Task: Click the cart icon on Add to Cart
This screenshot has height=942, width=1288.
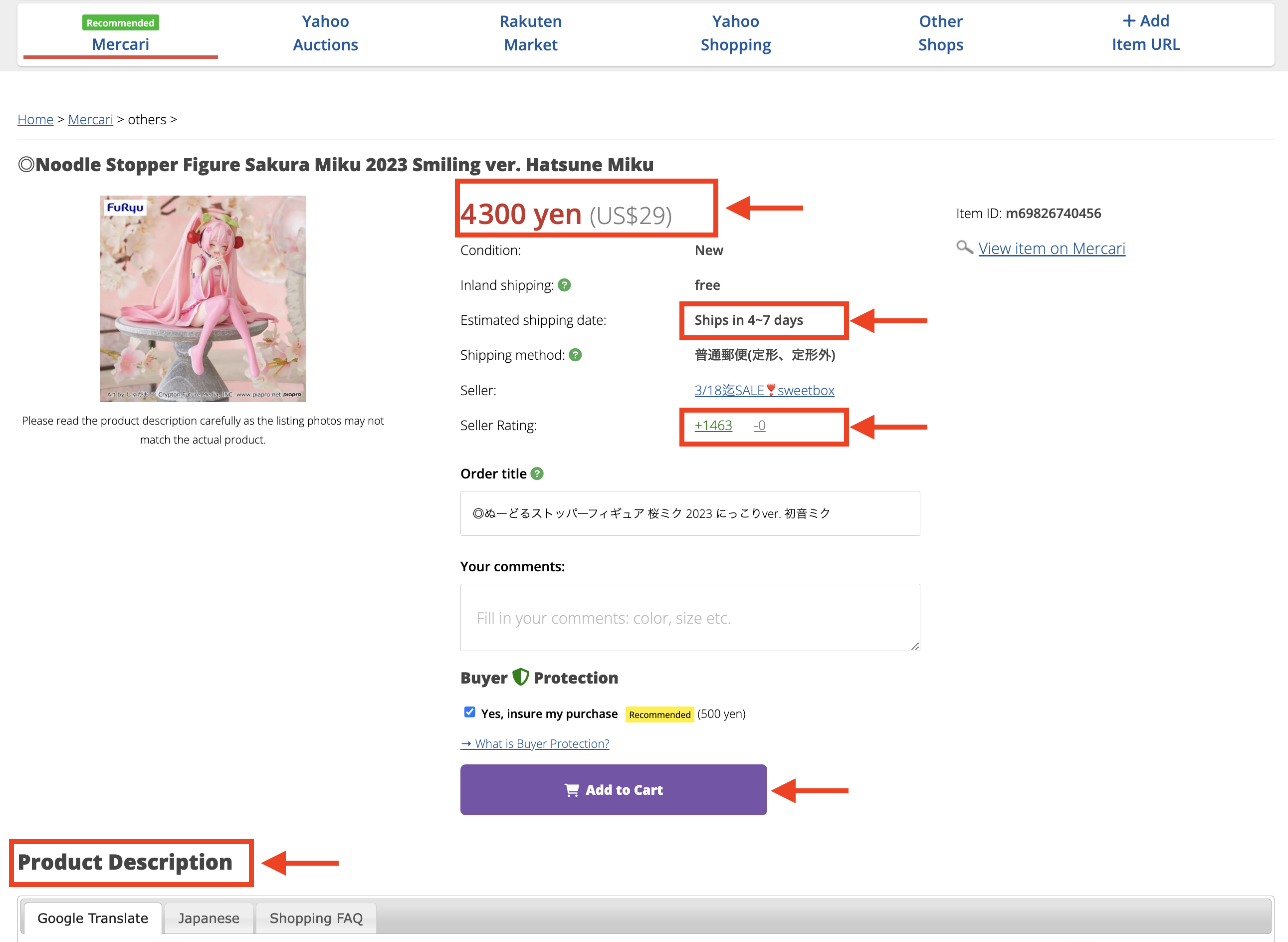Action: (571, 790)
